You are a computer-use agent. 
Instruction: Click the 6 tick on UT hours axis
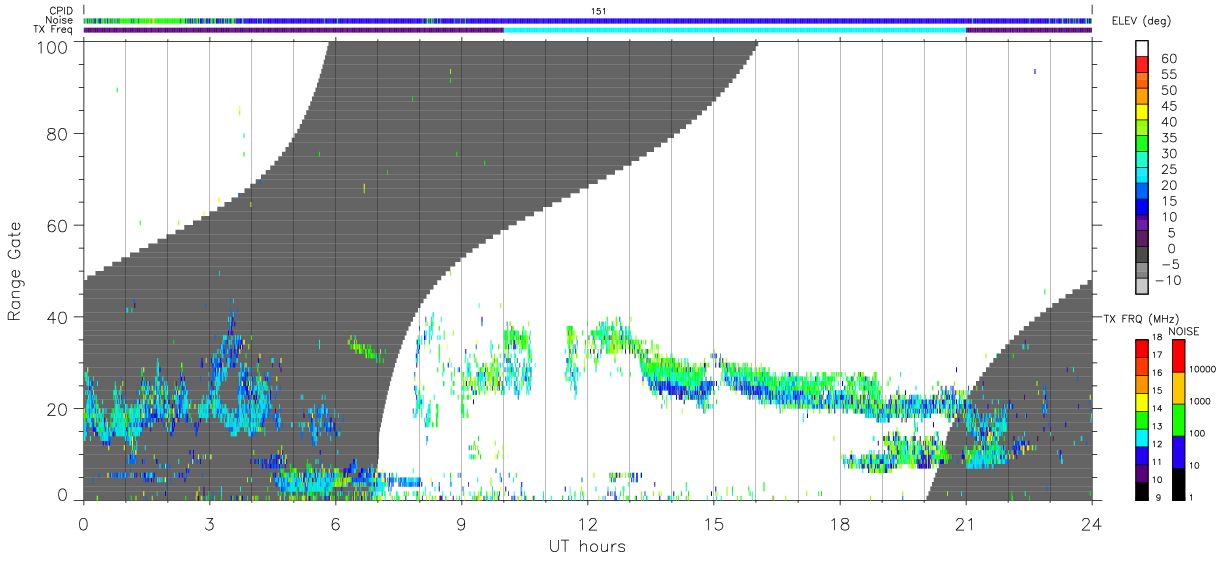pos(336,523)
